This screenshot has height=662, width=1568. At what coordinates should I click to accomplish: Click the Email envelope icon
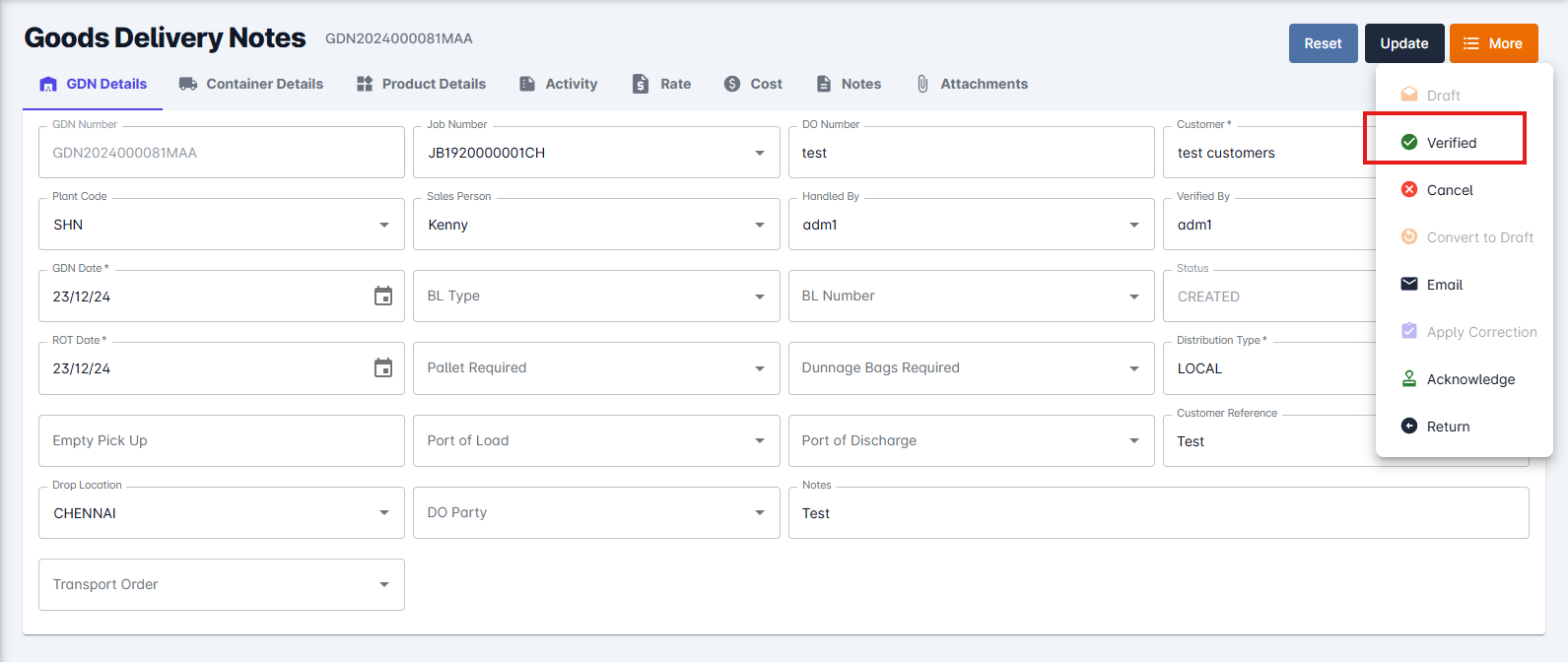1409,284
